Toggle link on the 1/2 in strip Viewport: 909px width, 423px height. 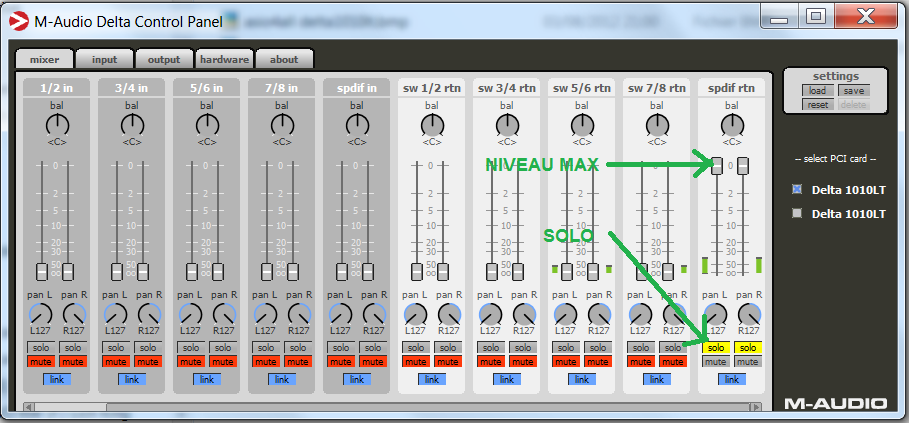57,380
